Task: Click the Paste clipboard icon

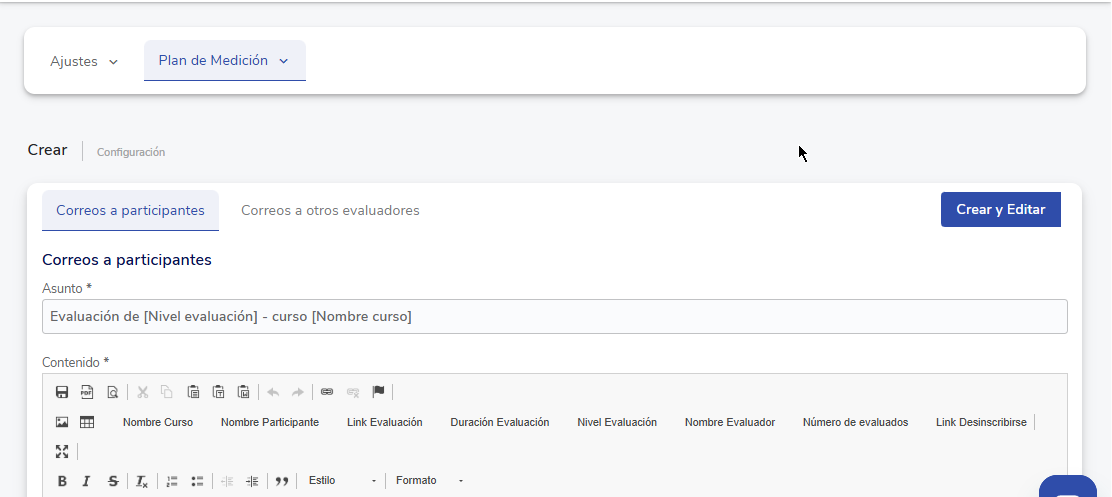Action: pos(193,392)
